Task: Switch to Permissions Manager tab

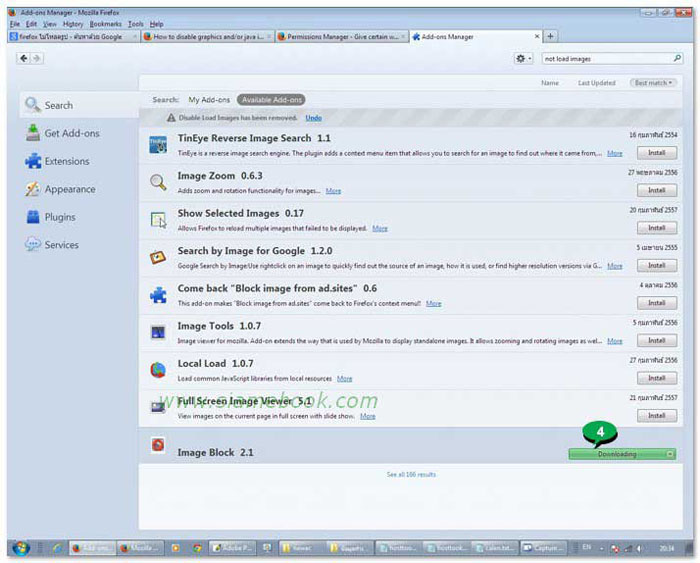Action: pos(342,37)
